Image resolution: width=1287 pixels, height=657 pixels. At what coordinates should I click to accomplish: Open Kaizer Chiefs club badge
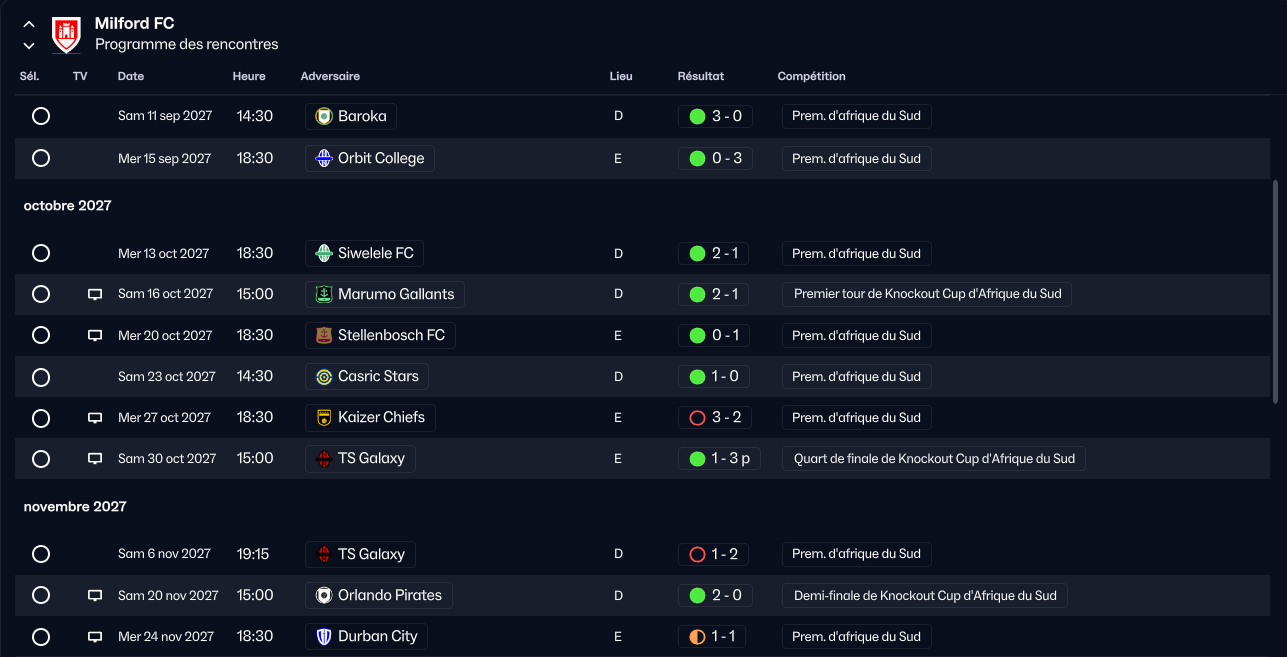coord(324,418)
